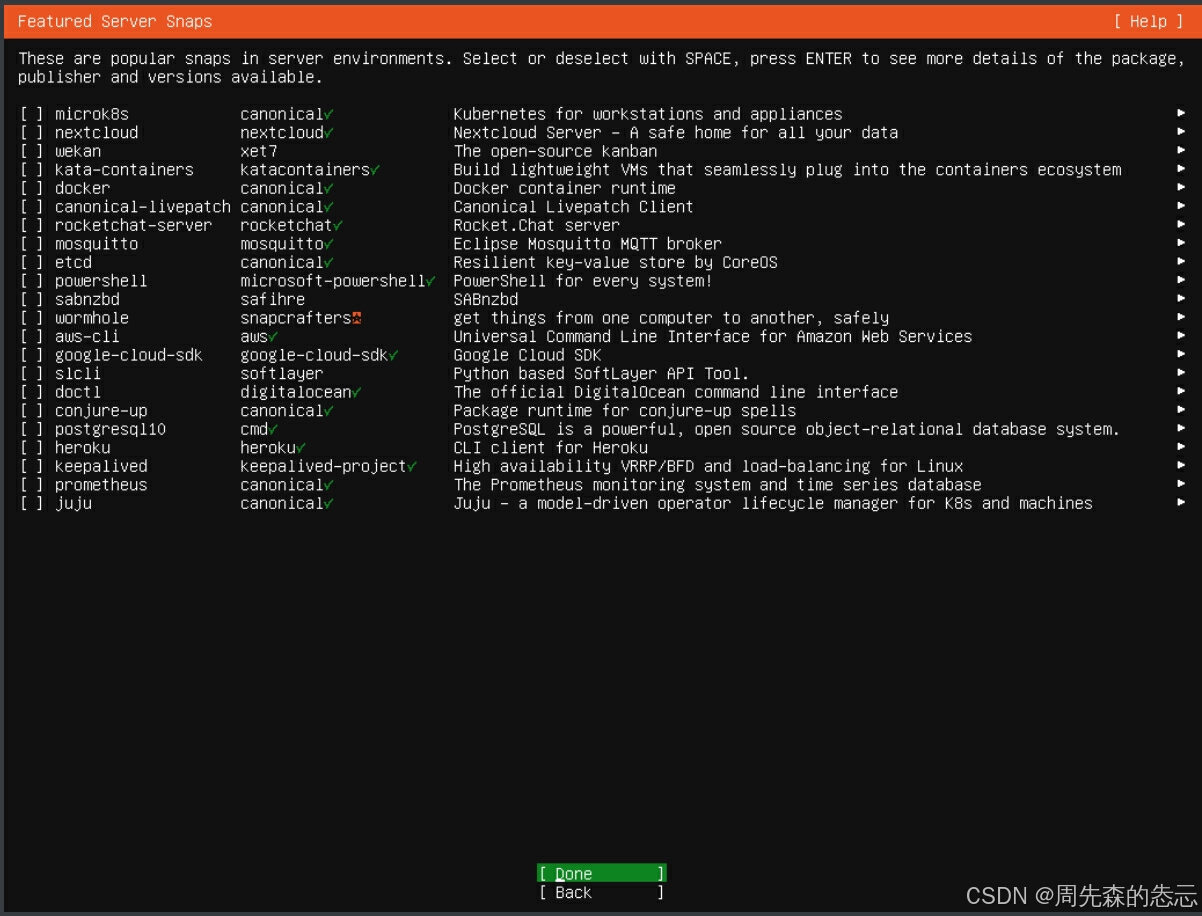Enable the aws-cli snap checkbox
Viewport: 1202px width, 916px height.
(x=32, y=336)
